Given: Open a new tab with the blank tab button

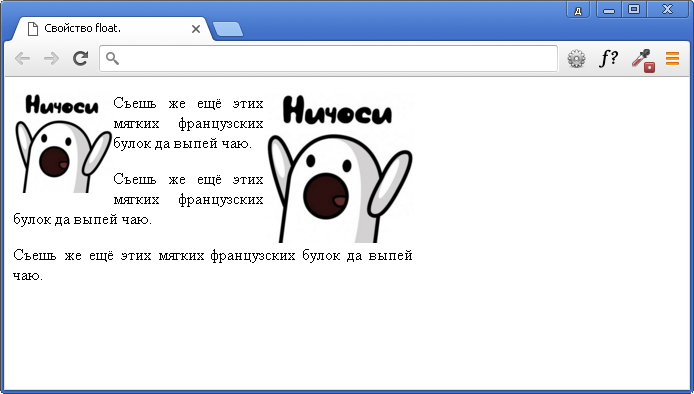Looking at the screenshot, I should click(227, 29).
